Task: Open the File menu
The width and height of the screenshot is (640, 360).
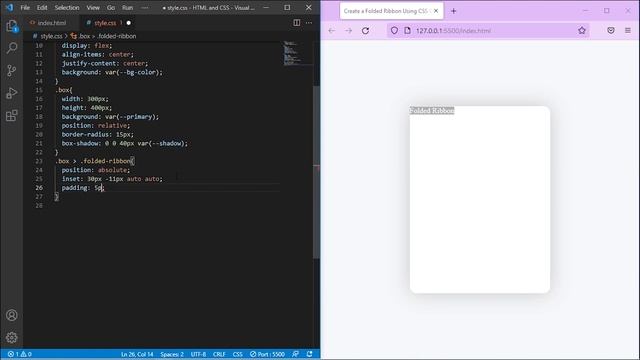Action: click(x=25, y=7)
